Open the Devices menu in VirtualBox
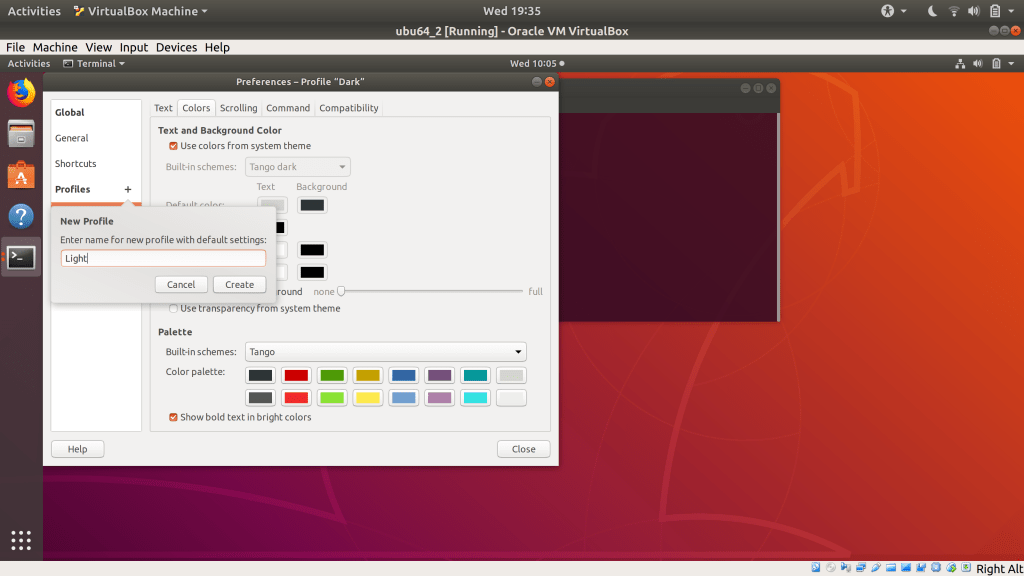Image resolution: width=1024 pixels, height=576 pixels. pos(176,47)
